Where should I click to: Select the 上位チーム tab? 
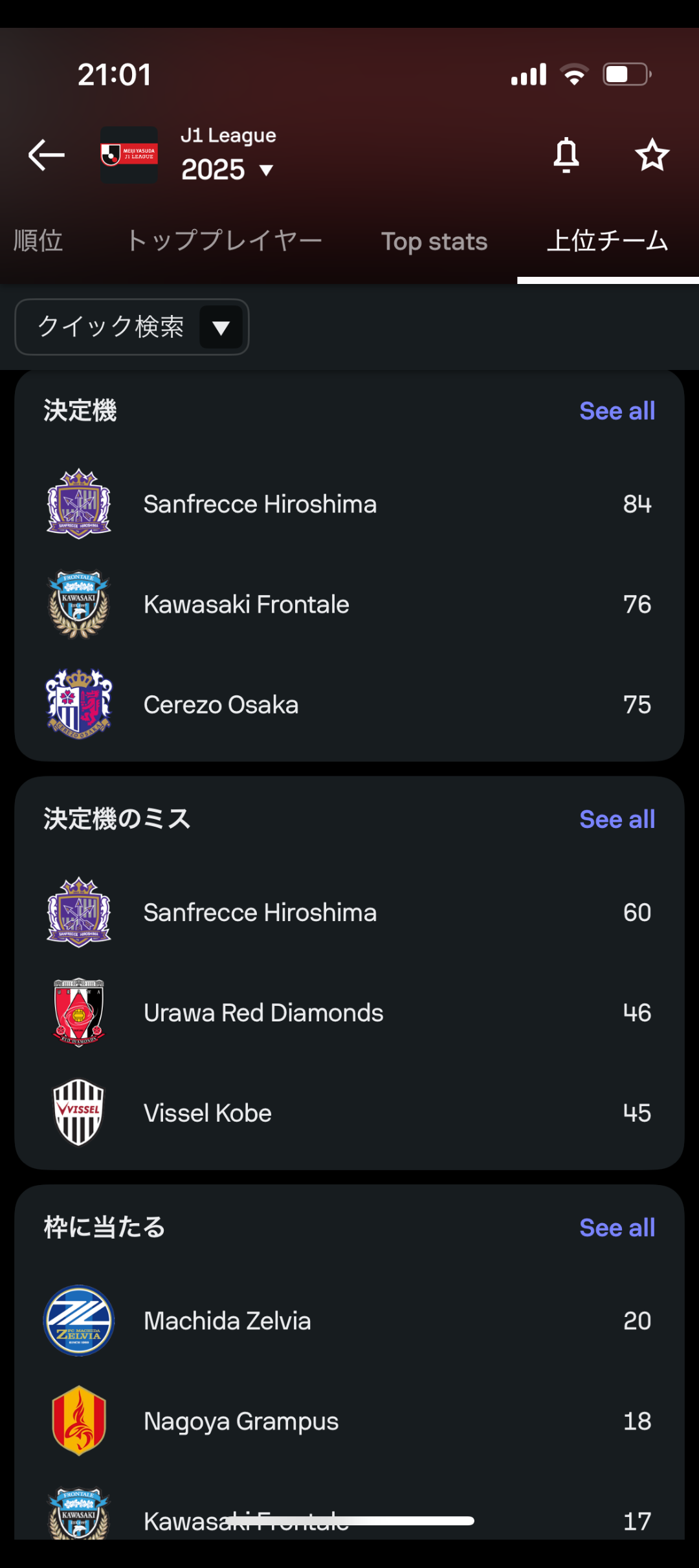click(x=607, y=241)
